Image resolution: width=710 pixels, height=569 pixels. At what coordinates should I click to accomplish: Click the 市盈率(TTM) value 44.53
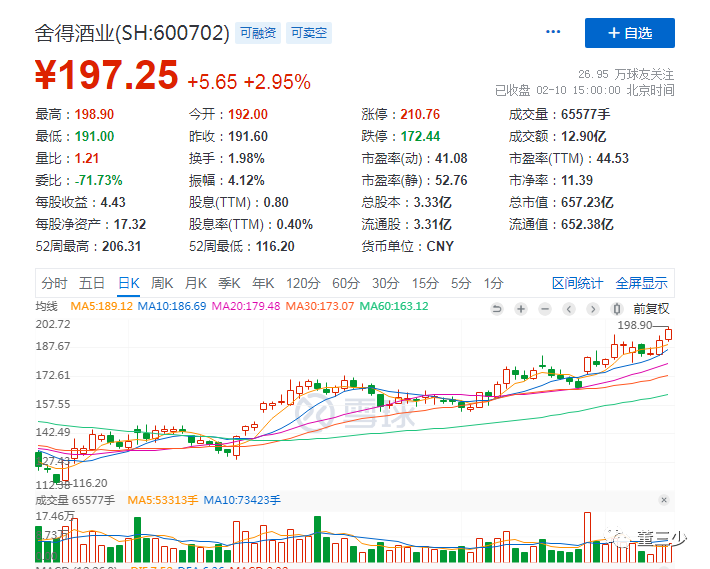[x=613, y=158]
